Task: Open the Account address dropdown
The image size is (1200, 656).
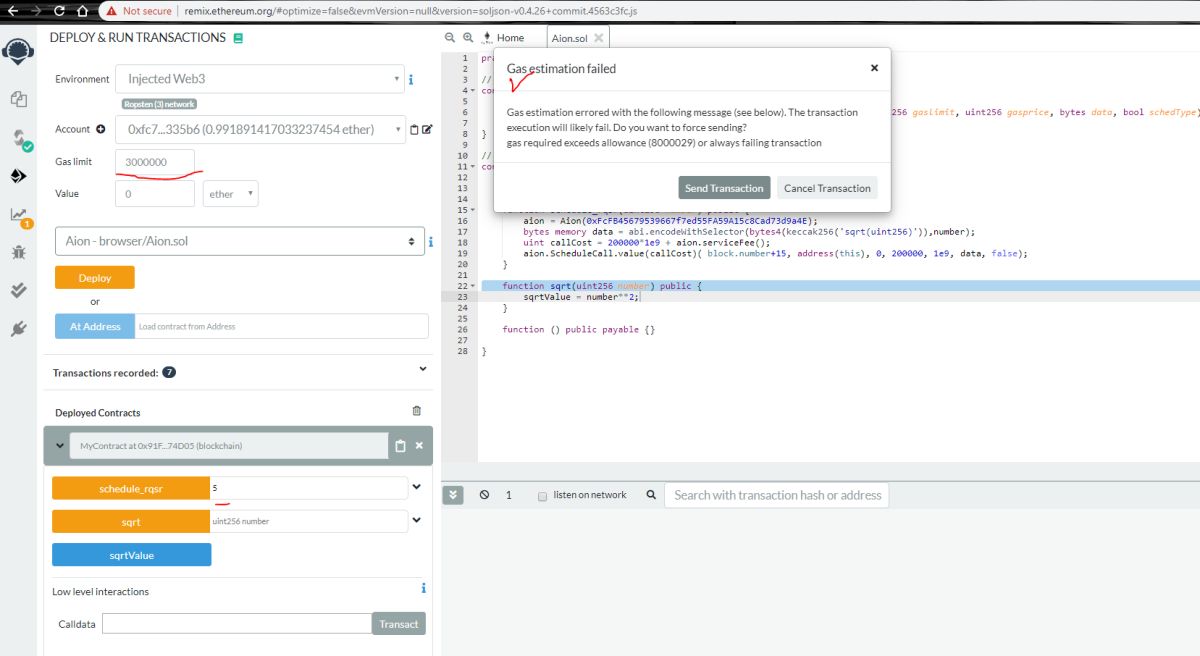Action: [261, 129]
